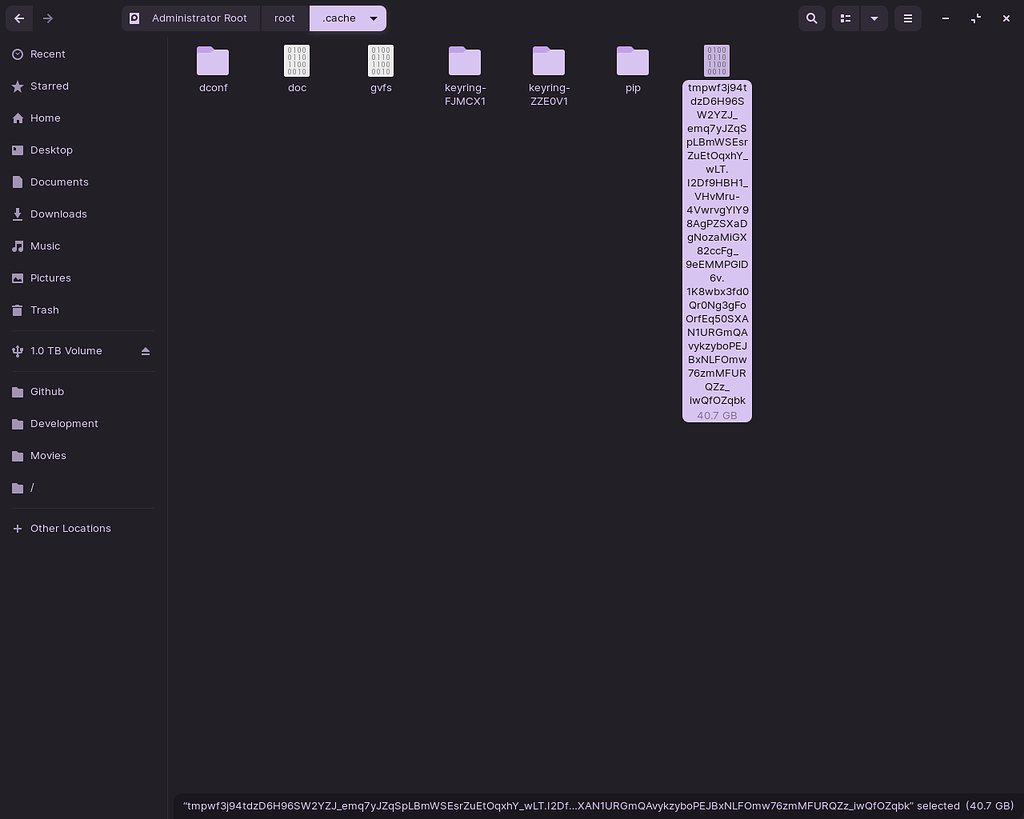
Task: Navigate forward in history
Action: pyautogui.click(x=47, y=18)
